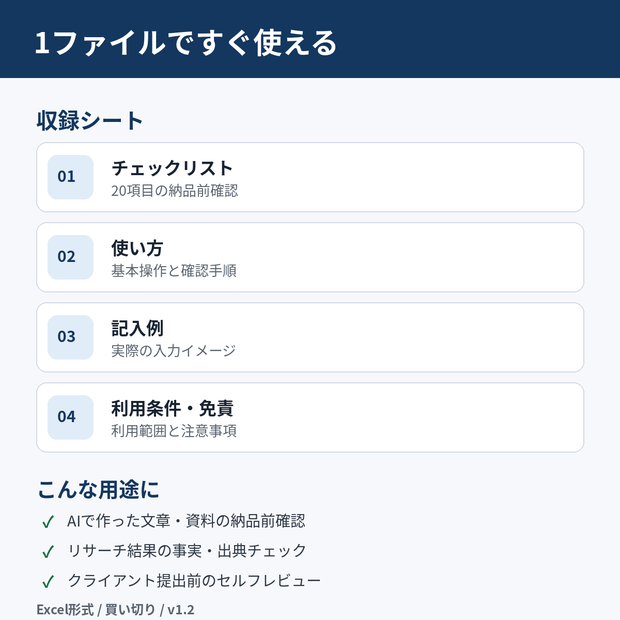Click the 02 number badge

pos(70,257)
